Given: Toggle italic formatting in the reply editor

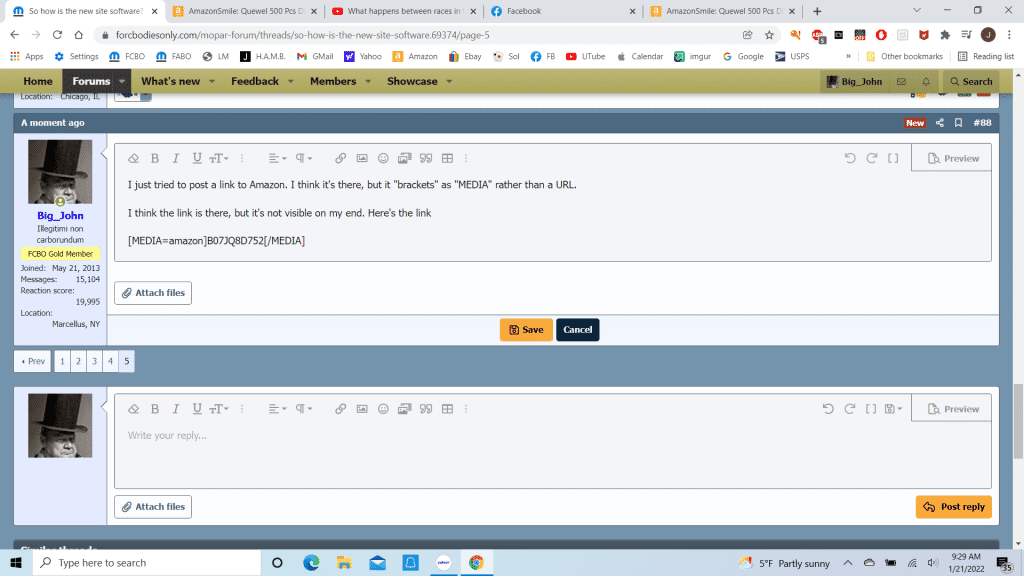Looking at the screenshot, I should (x=176, y=409).
